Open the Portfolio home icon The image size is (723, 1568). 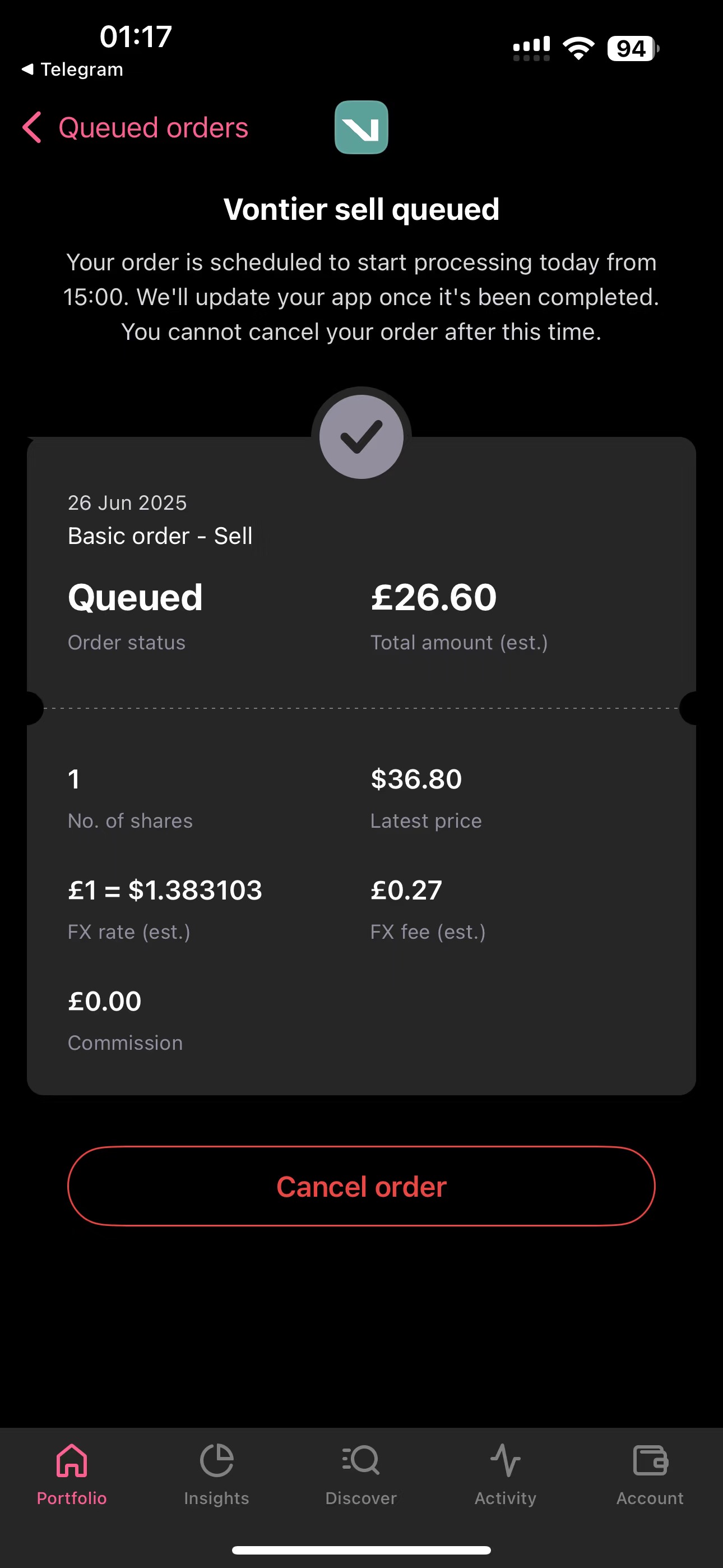(x=72, y=1460)
